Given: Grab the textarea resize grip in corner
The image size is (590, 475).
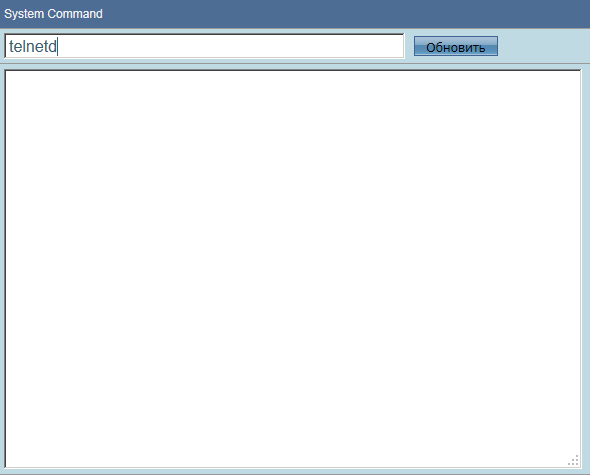Looking at the screenshot, I should (x=574, y=461).
